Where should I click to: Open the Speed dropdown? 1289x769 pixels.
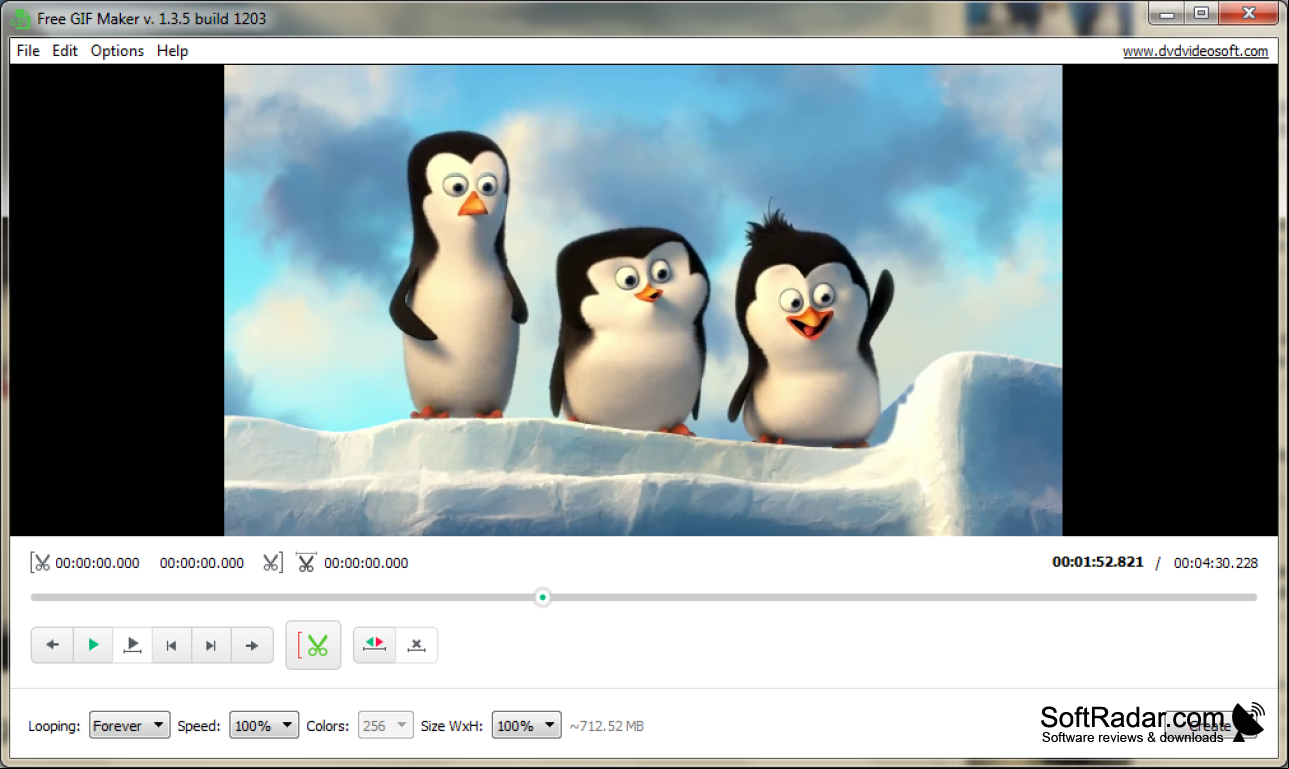pos(264,726)
